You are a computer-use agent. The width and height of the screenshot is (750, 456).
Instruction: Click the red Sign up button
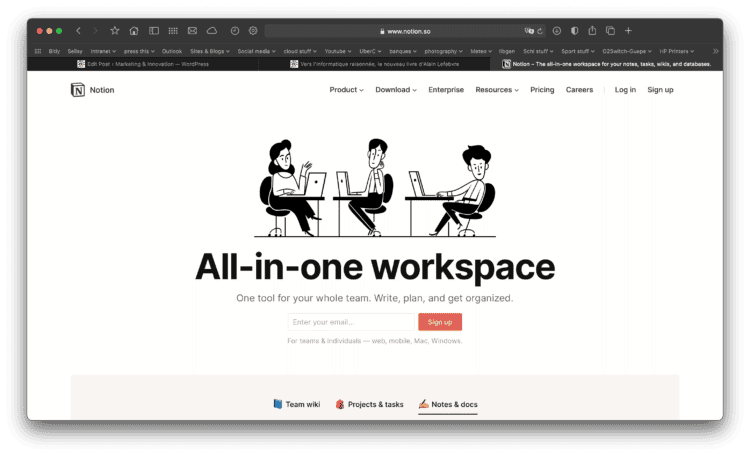click(x=440, y=322)
